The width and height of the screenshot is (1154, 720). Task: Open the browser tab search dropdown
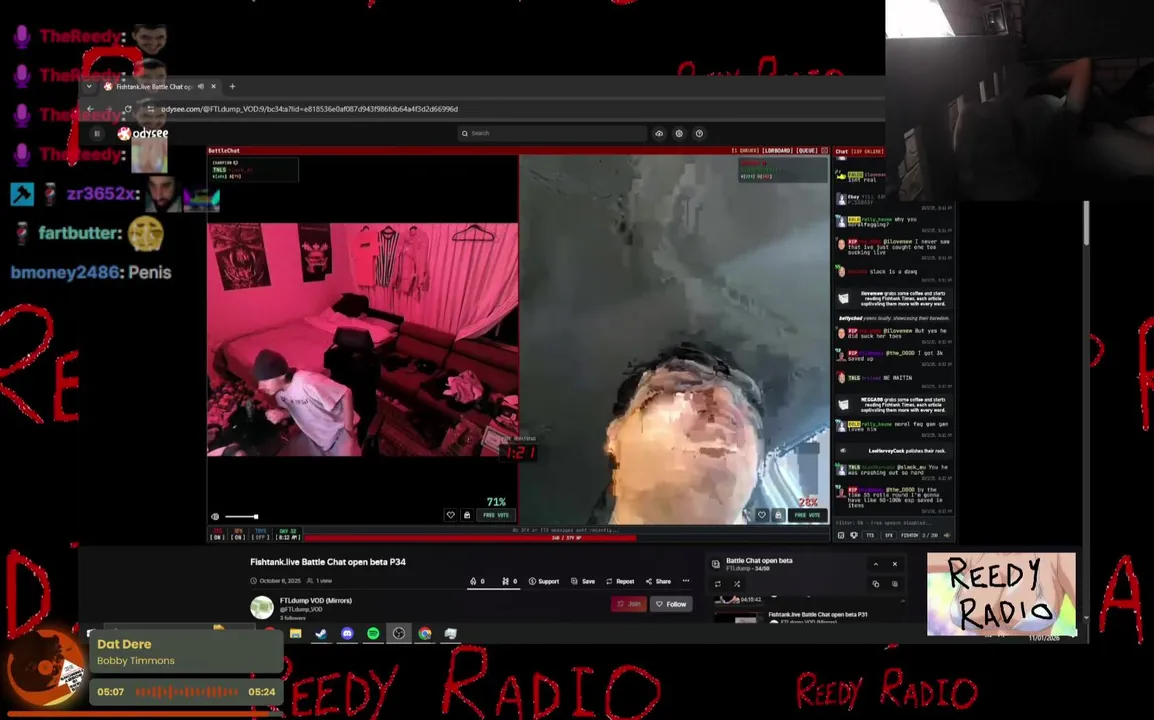[89, 86]
